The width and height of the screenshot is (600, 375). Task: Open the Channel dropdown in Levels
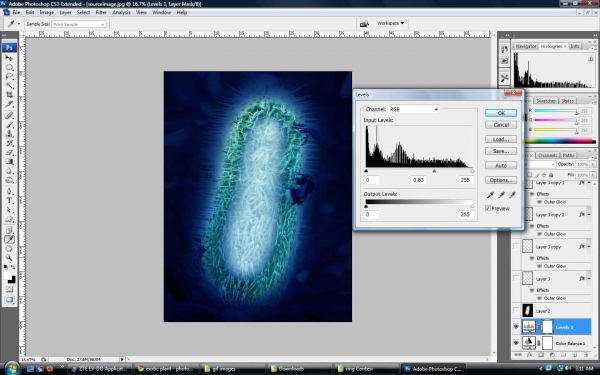(x=414, y=109)
